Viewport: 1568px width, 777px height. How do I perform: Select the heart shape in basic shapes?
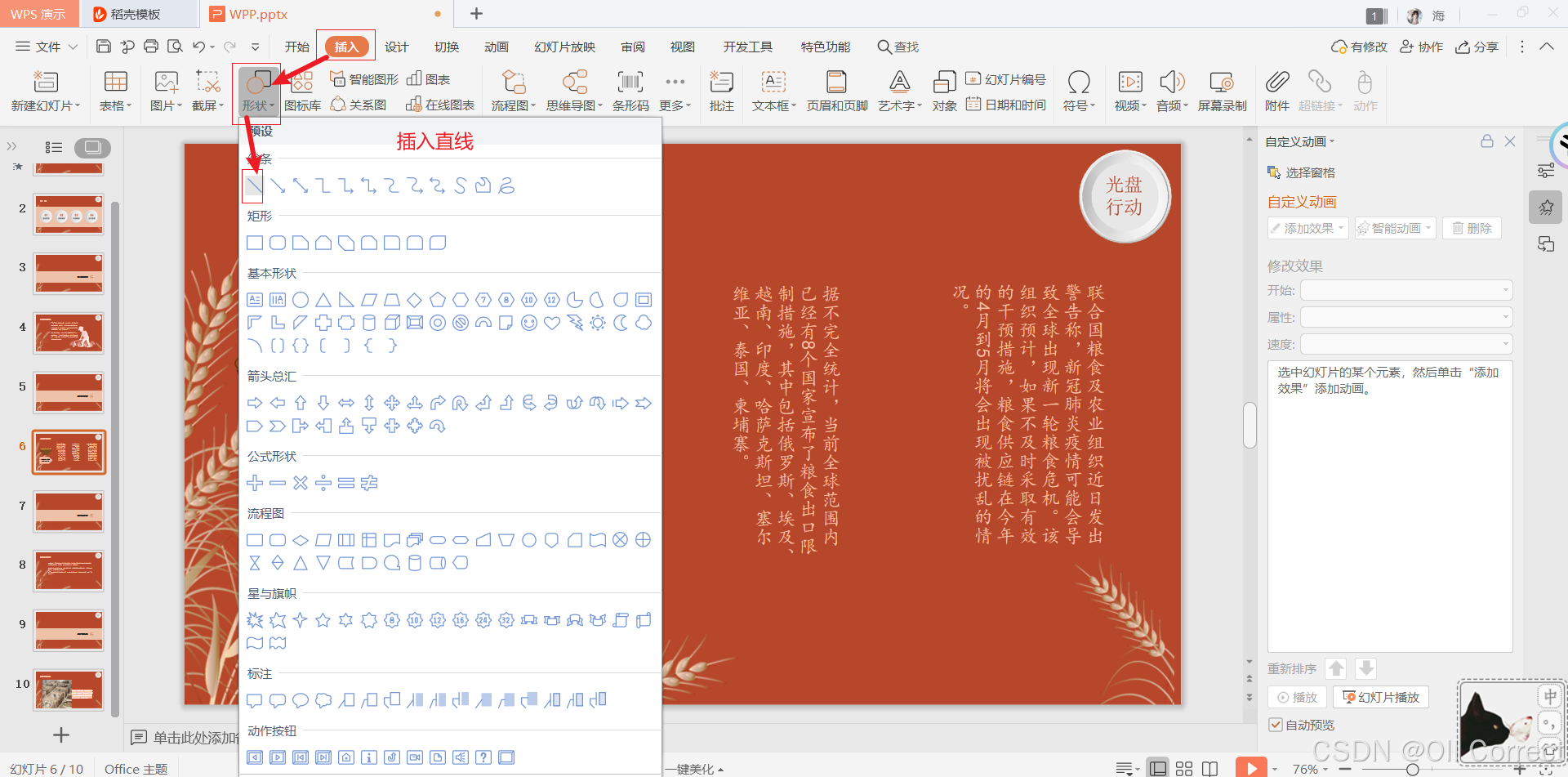coord(552,323)
